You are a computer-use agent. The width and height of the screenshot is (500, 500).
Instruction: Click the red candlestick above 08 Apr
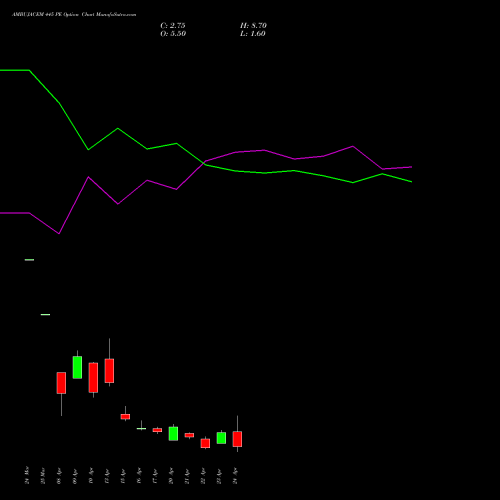[61, 383]
